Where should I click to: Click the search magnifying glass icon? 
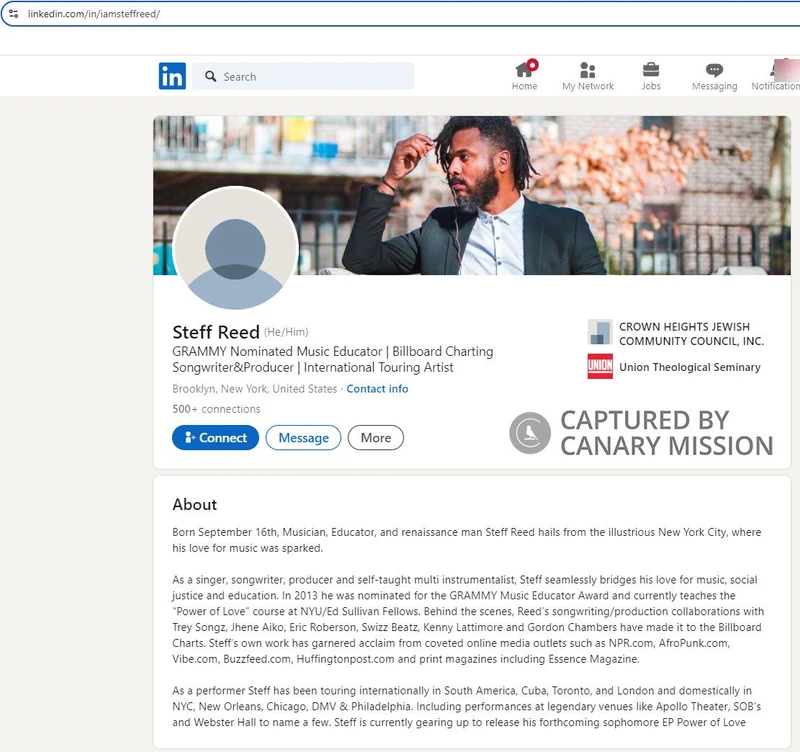(209, 76)
